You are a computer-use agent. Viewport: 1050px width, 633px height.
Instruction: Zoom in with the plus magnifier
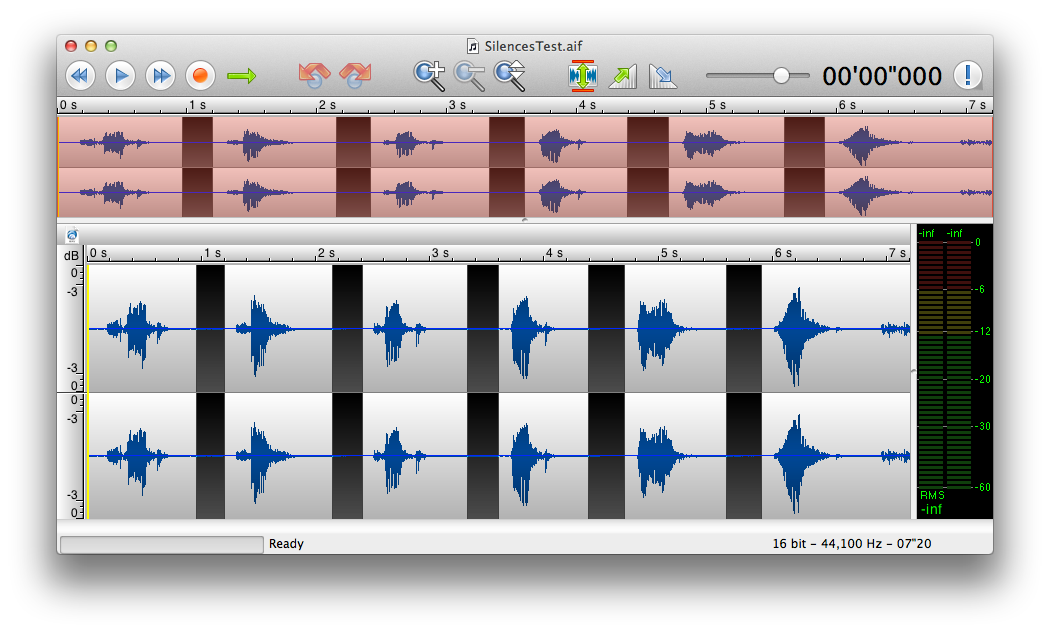click(429, 75)
